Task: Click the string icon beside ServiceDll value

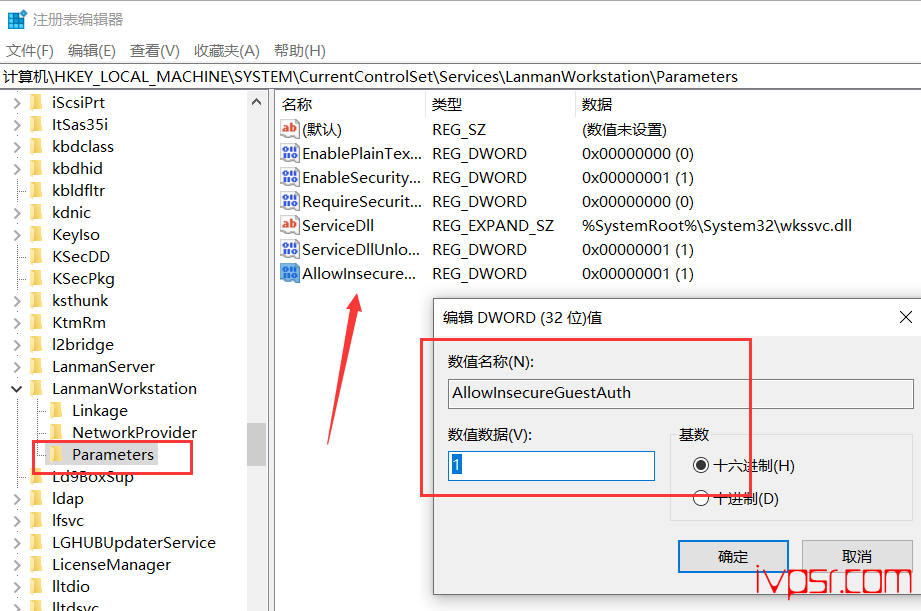Action: pyautogui.click(x=290, y=226)
